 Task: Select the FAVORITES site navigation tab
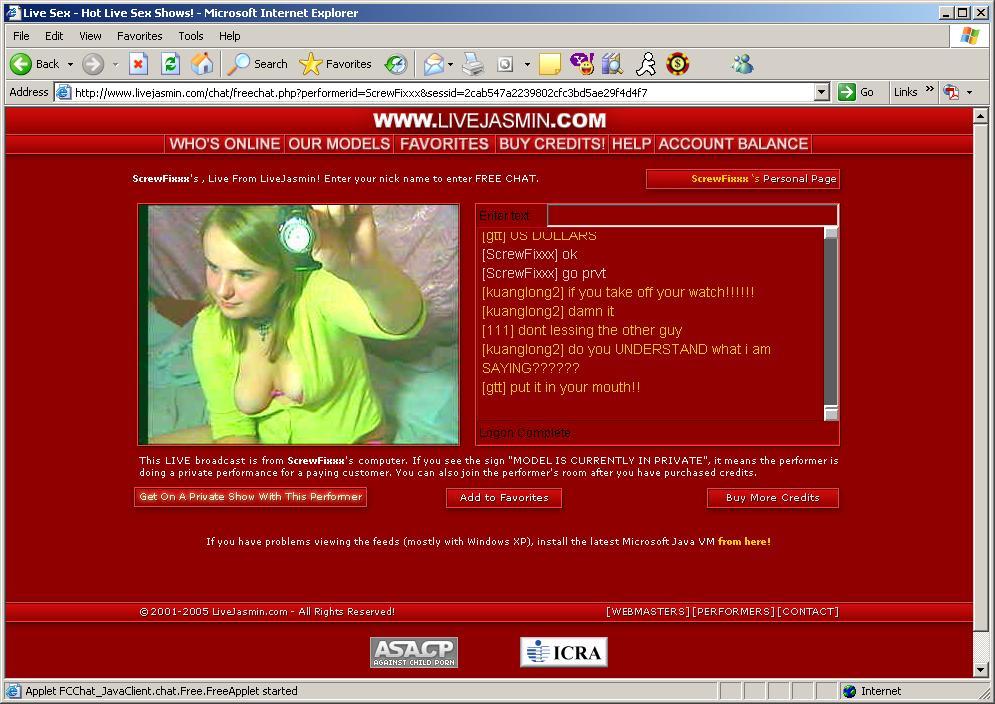[x=444, y=144]
